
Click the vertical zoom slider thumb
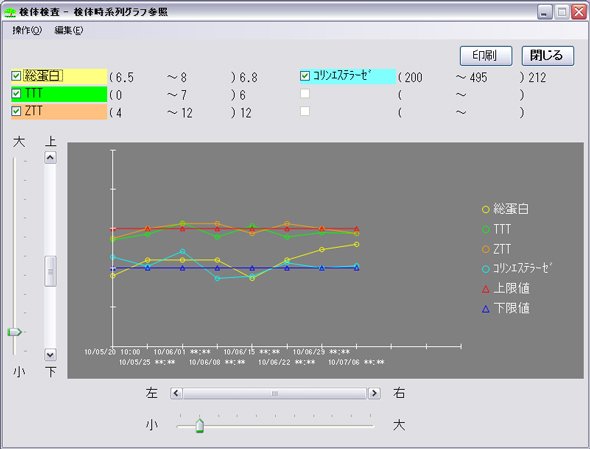(14, 332)
